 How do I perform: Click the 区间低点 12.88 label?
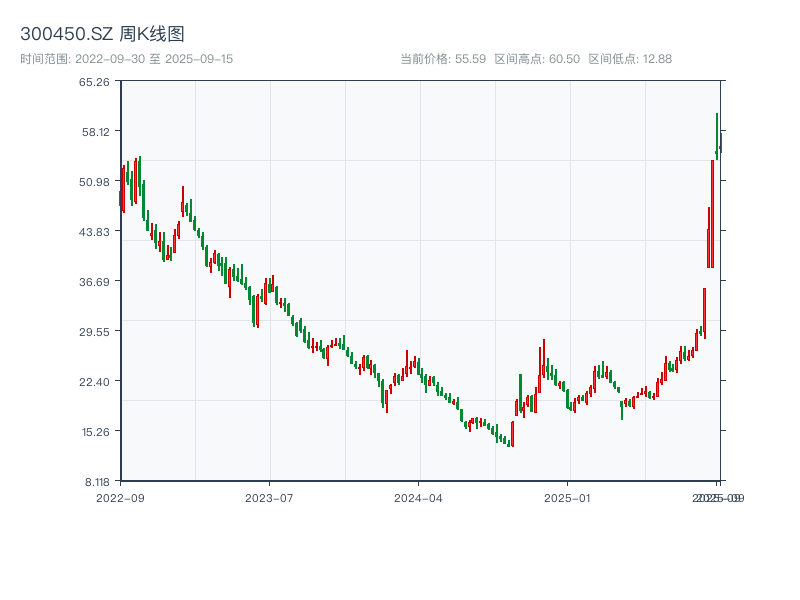click(630, 59)
